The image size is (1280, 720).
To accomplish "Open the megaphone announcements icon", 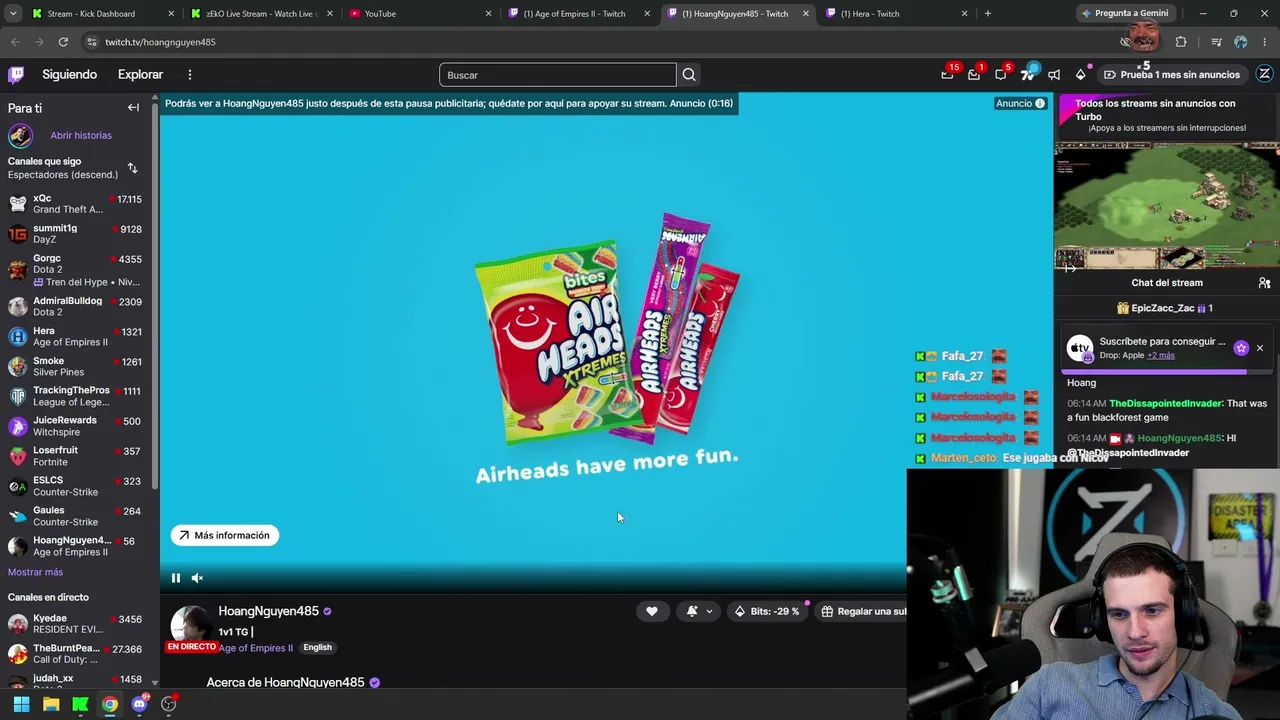I will tap(1054, 74).
